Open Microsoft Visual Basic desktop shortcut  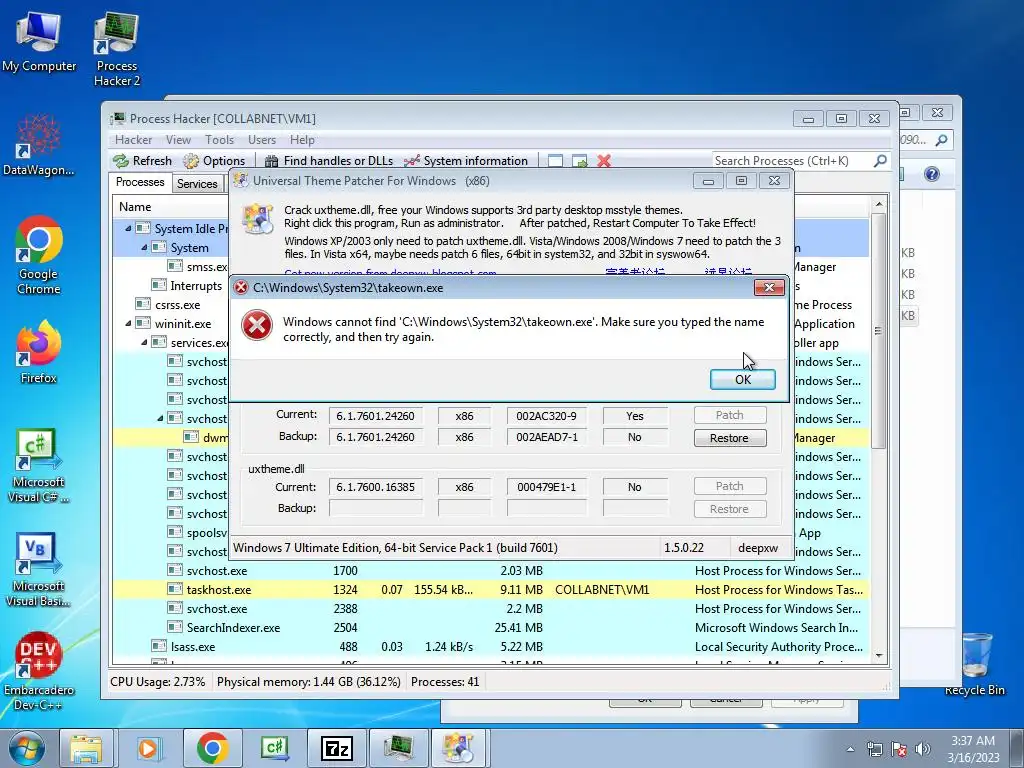coord(39,569)
